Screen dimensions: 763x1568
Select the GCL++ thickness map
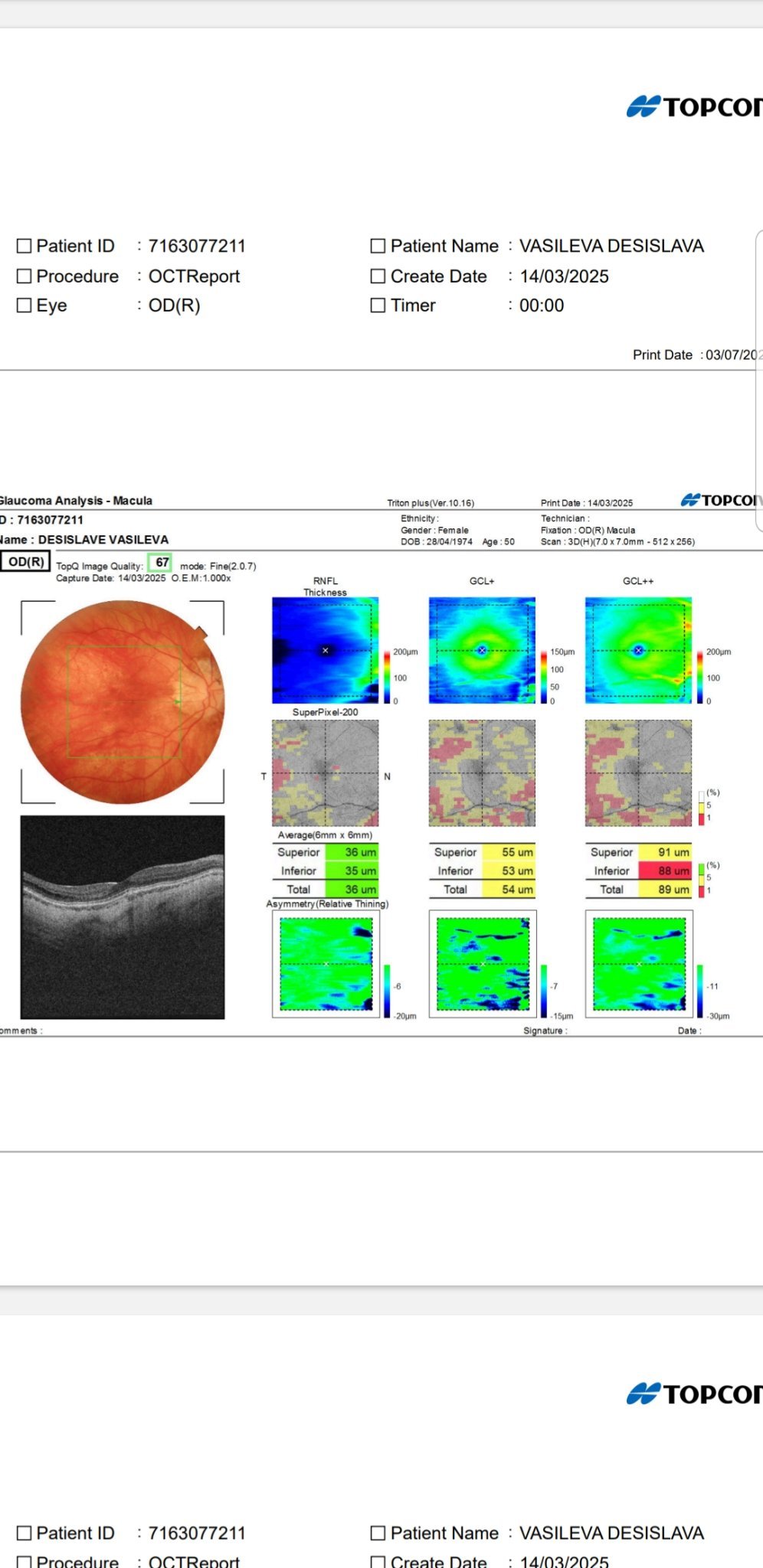pos(638,650)
